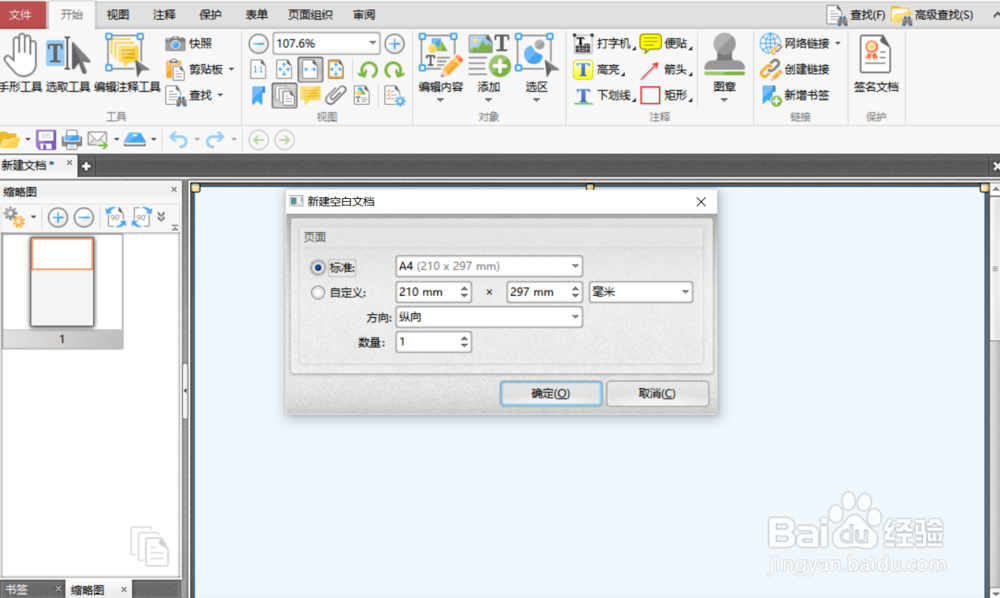This screenshot has height=598, width=1000.
Task: Toggle the thumbnails pane icon in the View group
Action: click(x=284, y=96)
